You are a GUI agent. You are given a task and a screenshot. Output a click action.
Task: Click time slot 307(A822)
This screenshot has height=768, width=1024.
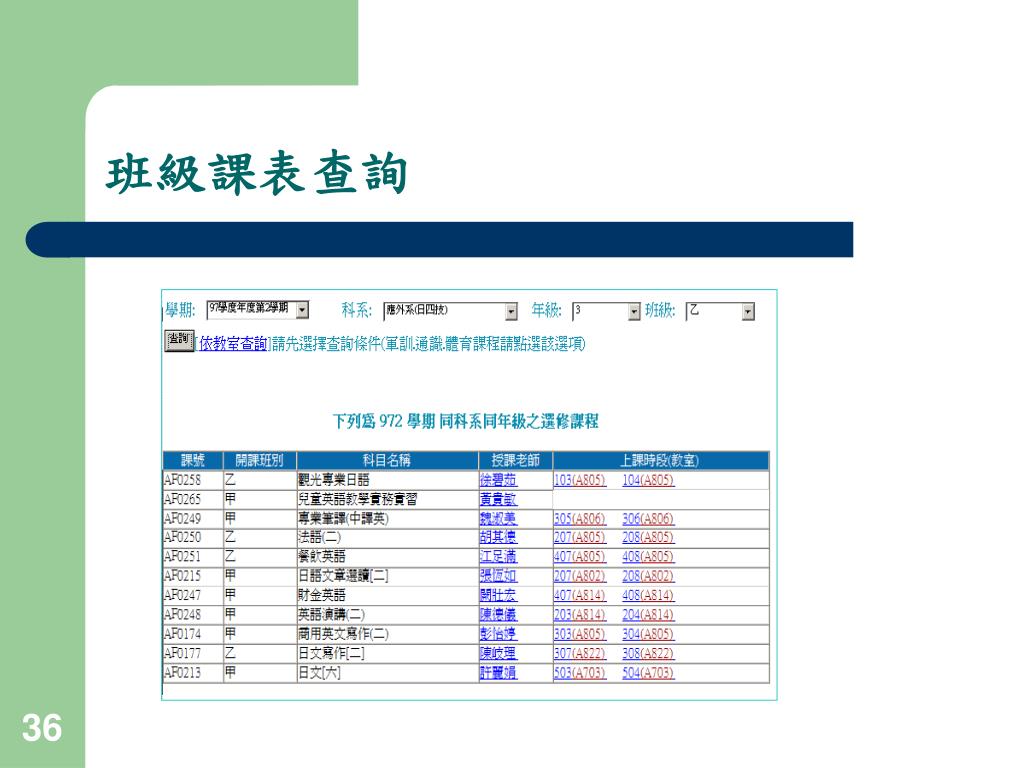tap(580, 653)
